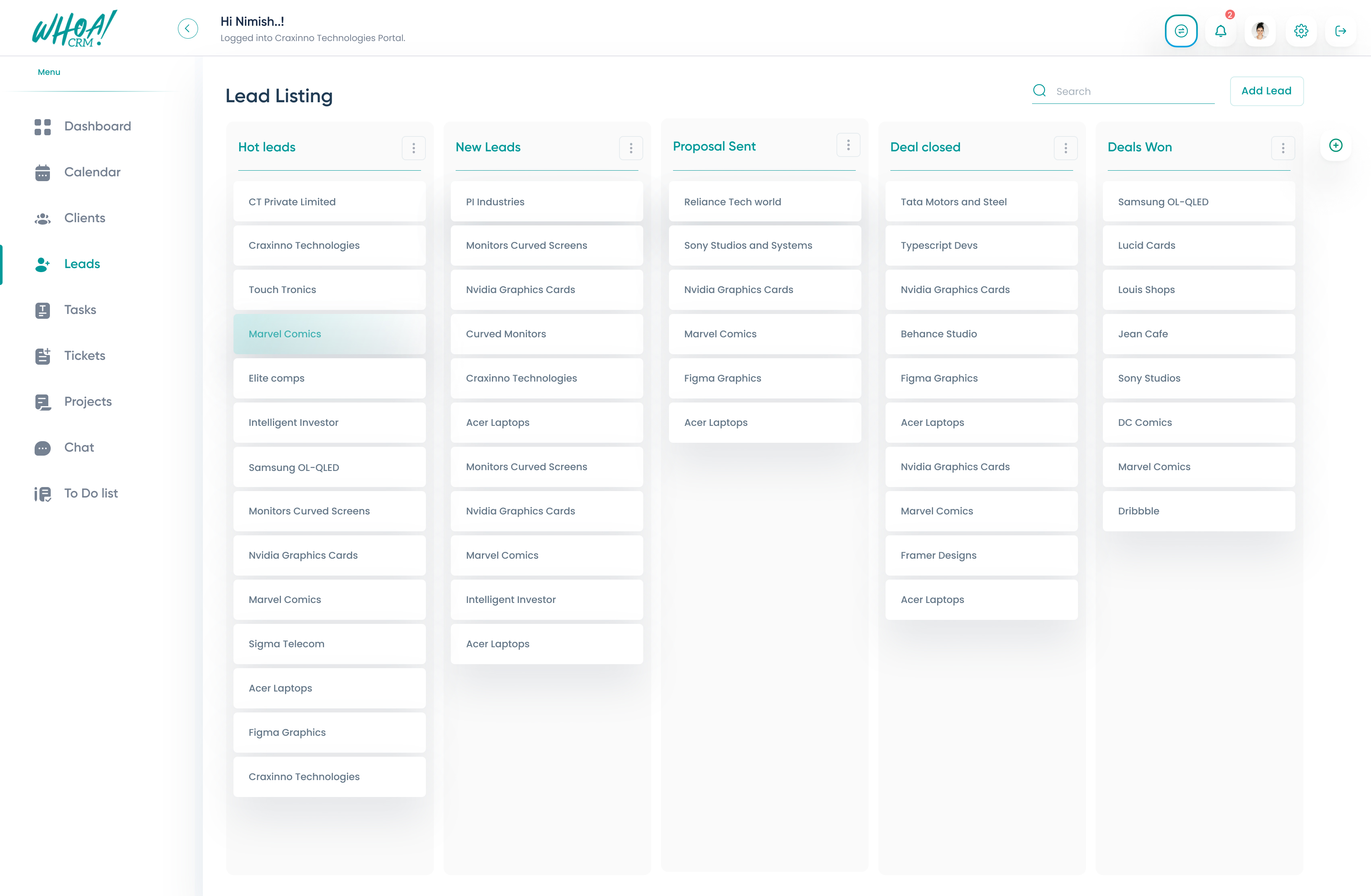
Task: Click the Add Lead button
Action: coord(1266,91)
